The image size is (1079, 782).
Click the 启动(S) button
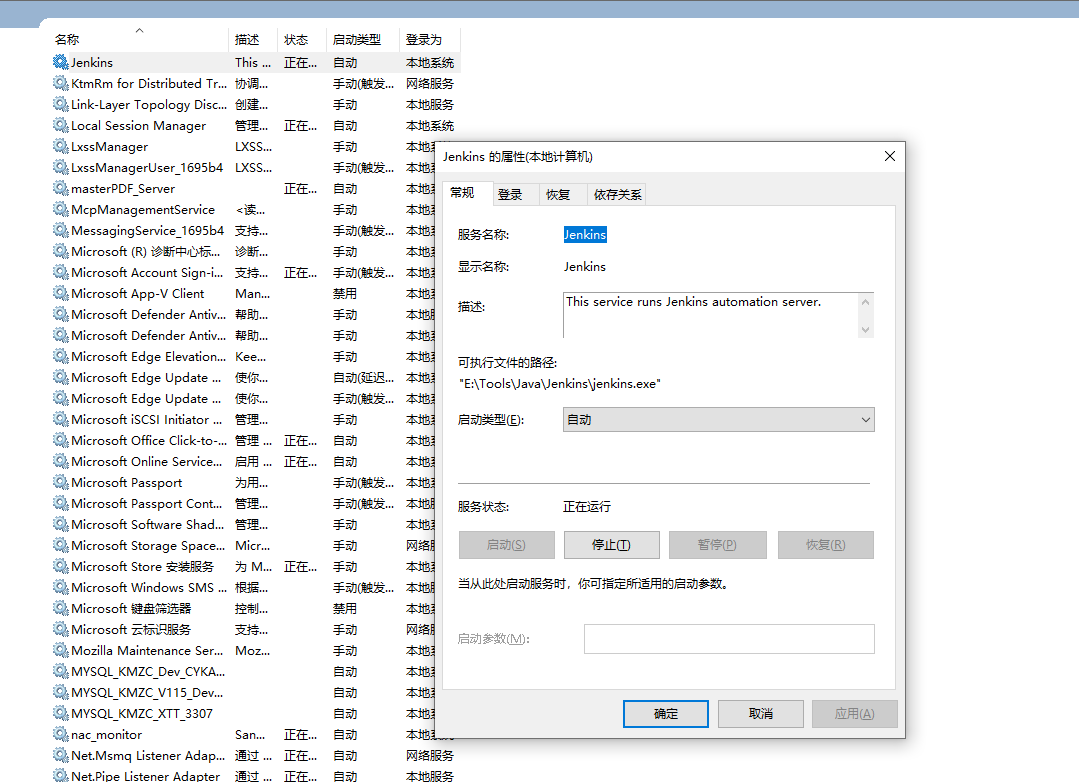pos(506,545)
